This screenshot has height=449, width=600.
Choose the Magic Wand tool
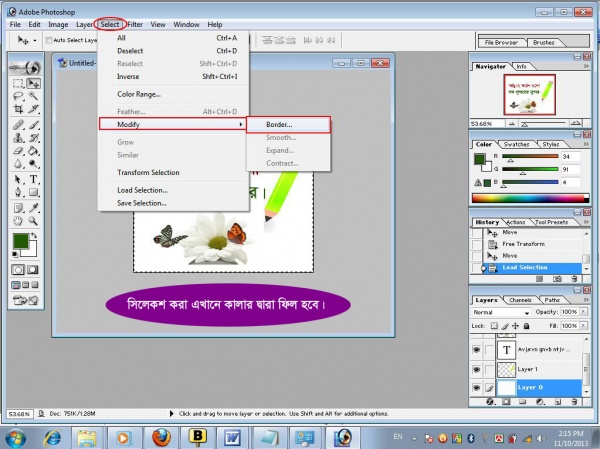click(34, 96)
